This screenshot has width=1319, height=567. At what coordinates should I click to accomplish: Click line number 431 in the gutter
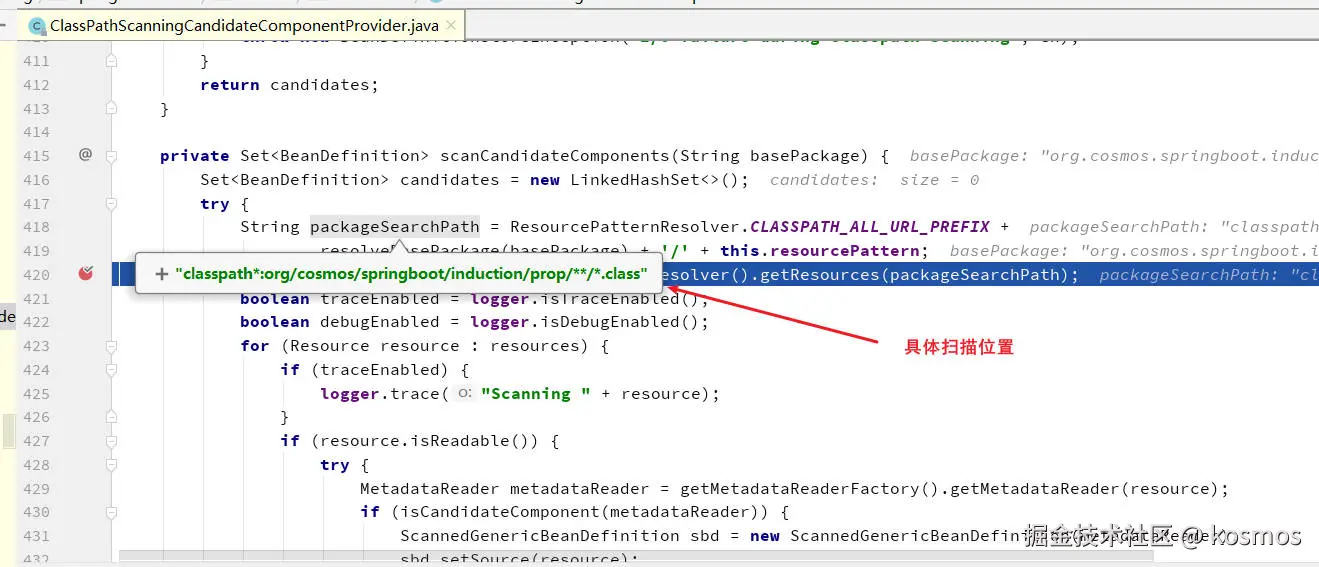(36, 536)
